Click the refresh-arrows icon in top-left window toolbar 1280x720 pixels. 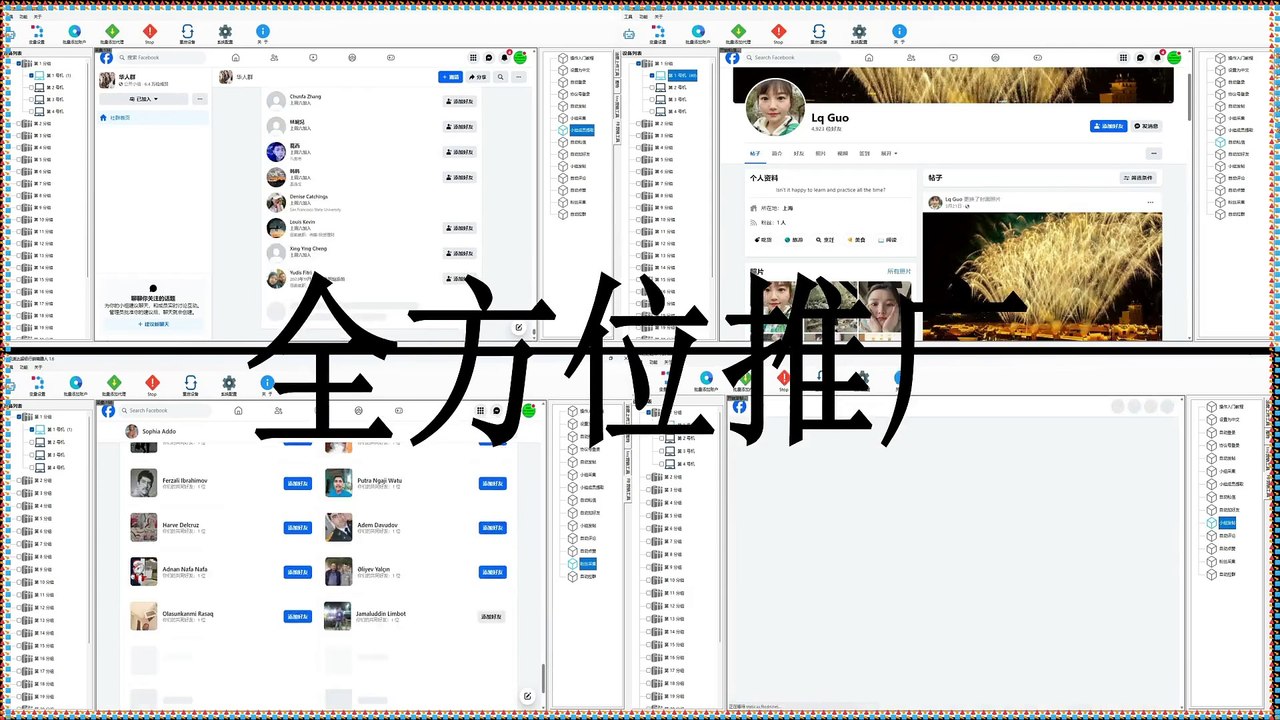[187, 31]
